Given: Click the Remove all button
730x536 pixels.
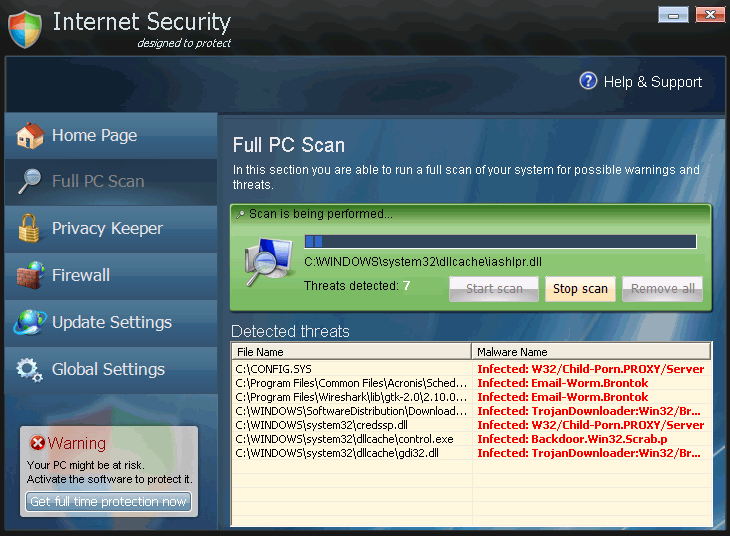Looking at the screenshot, I should pos(662,288).
